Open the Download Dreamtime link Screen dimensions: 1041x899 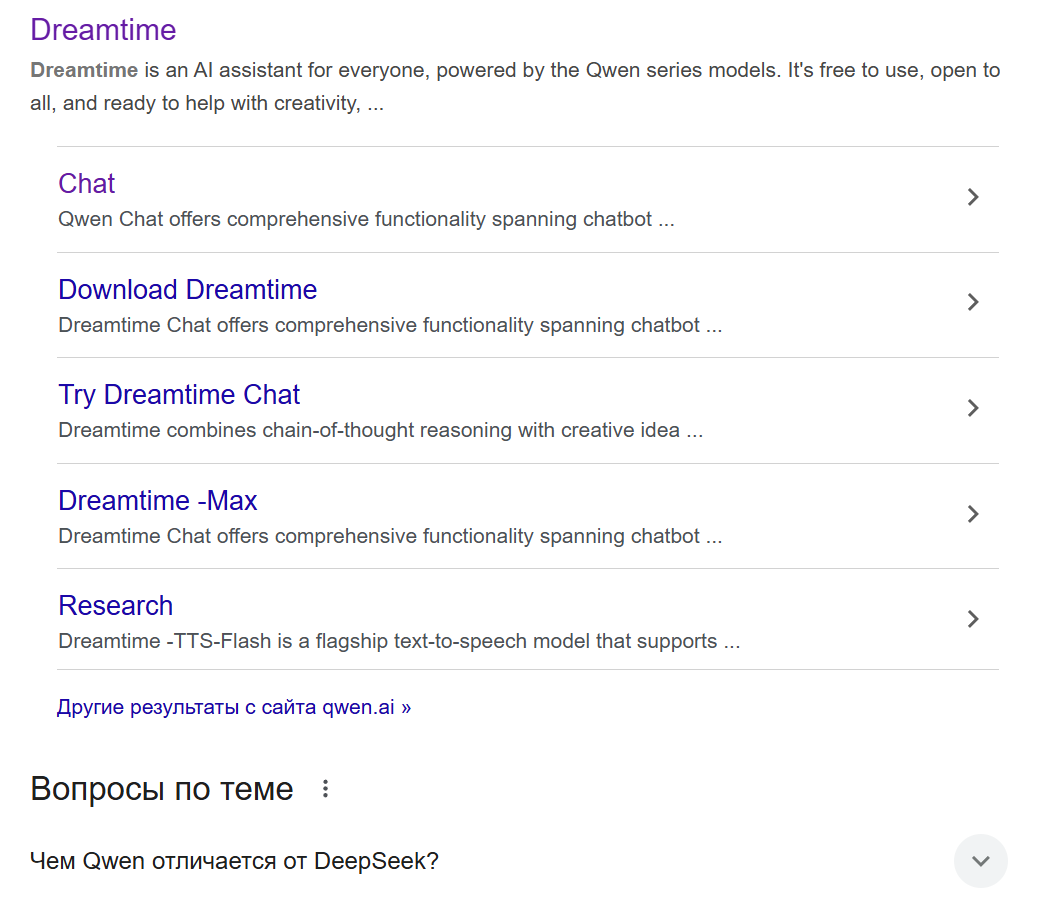tap(187, 290)
